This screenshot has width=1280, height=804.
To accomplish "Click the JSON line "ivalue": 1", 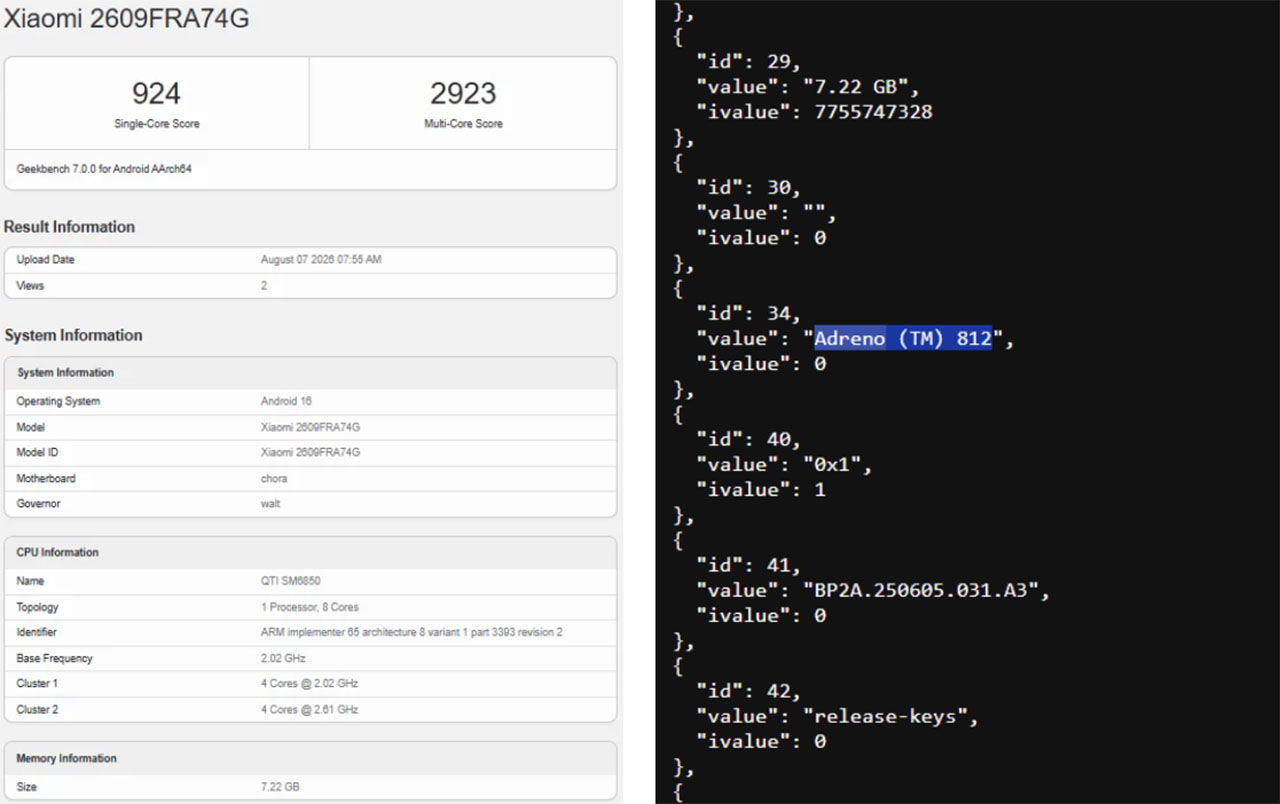I will click(x=761, y=490).
